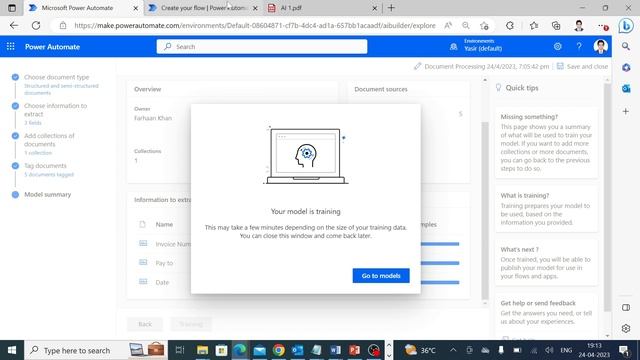Open Mail app from taskbar

click(260, 350)
